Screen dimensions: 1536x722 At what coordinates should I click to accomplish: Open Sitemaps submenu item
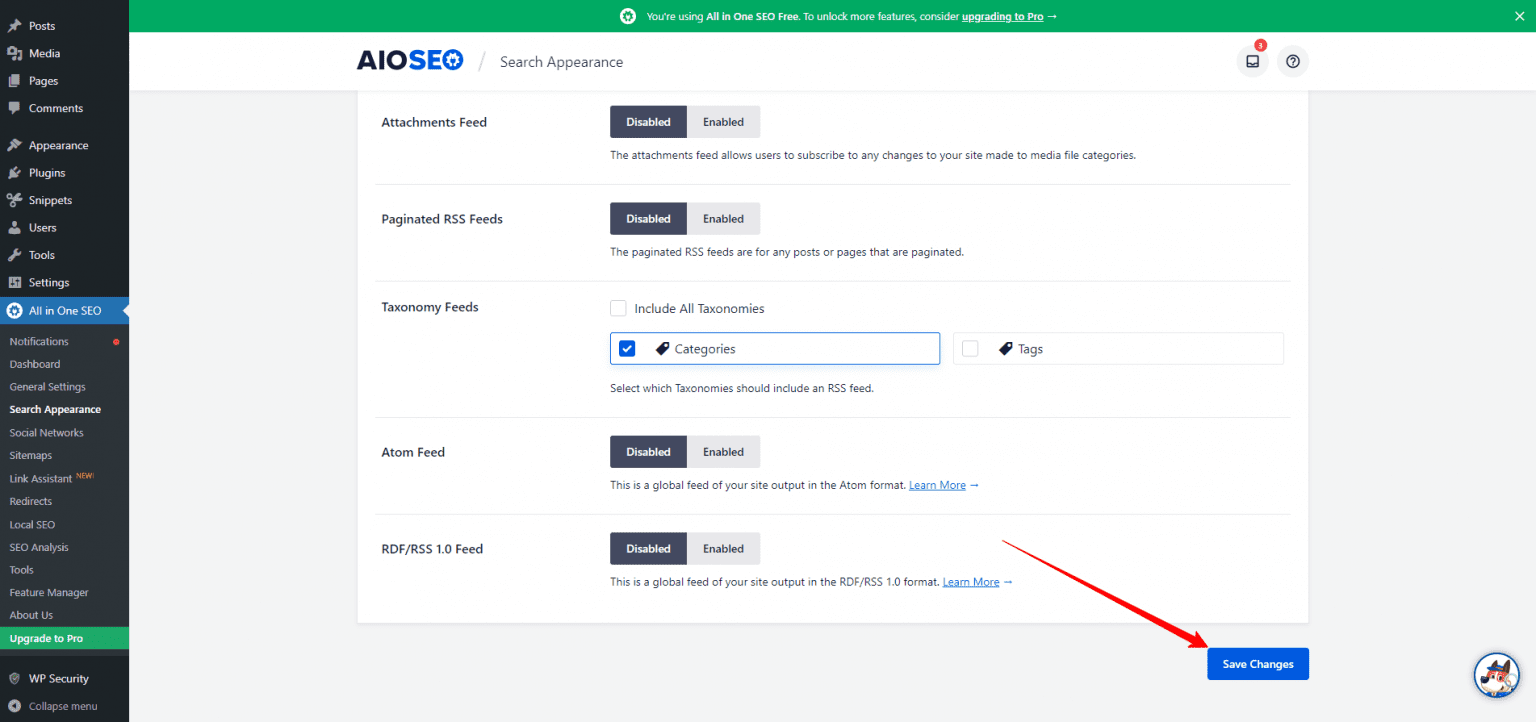(x=31, y=455)
